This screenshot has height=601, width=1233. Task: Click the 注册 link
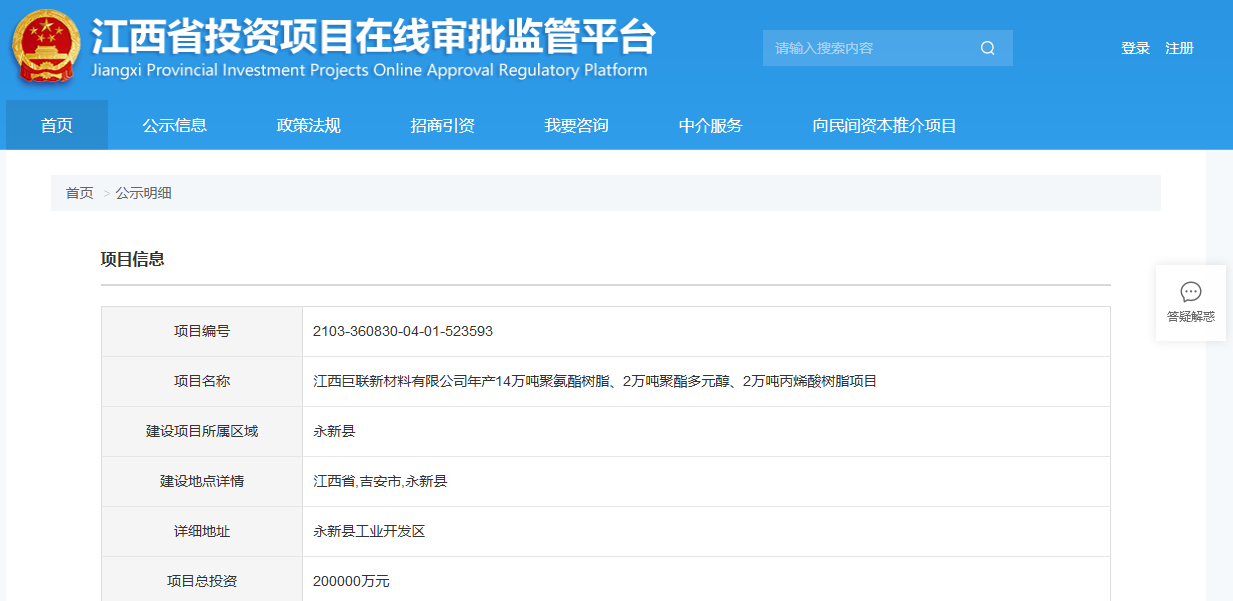click(x=1179, y=47)
